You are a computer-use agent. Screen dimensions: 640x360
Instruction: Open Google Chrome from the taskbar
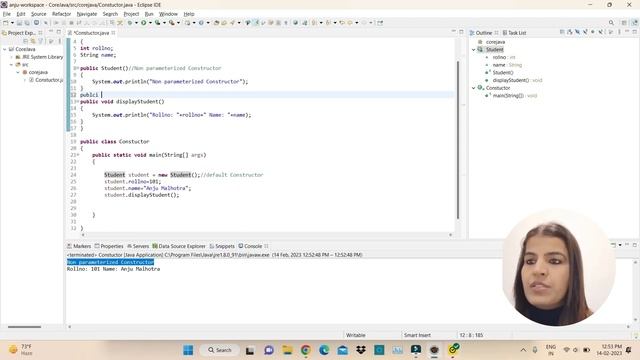[306, 350]
